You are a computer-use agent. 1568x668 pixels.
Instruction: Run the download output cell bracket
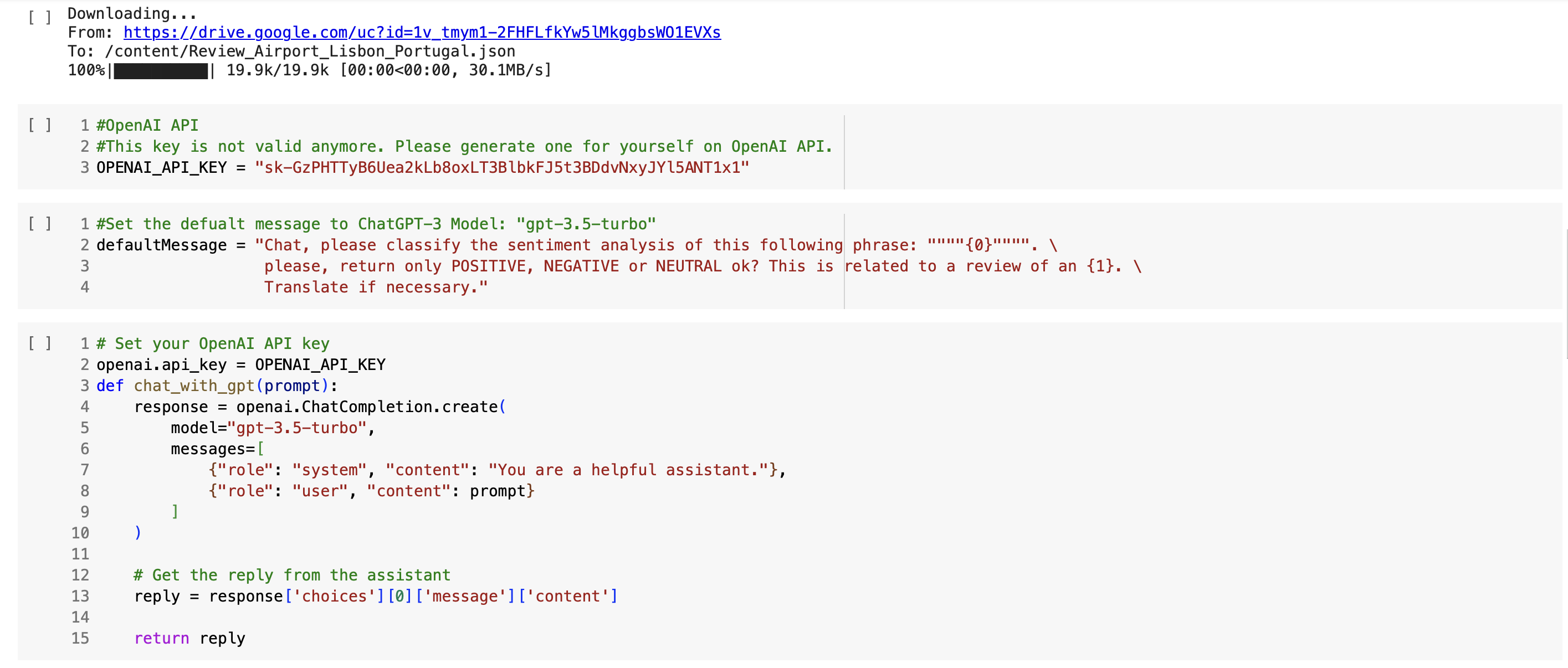(x=39, y=17)
